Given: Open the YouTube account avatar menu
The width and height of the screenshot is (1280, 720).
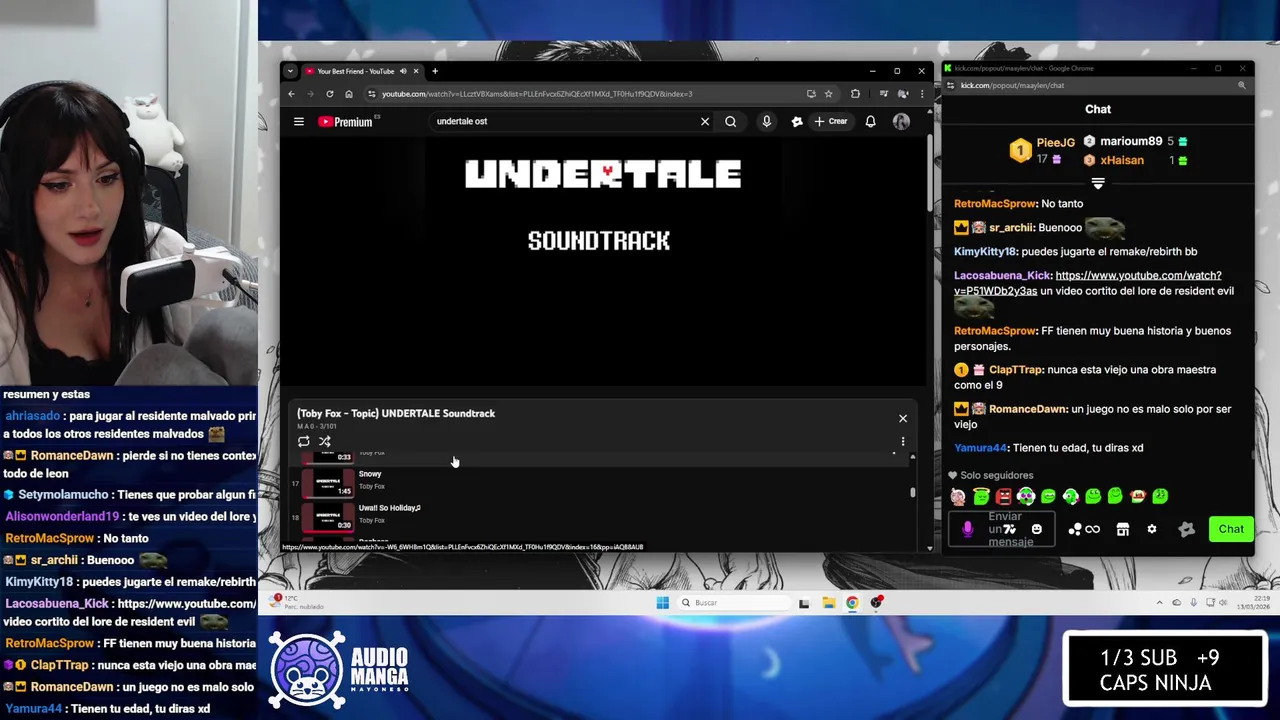Looking at the screenshot, I should 901,122.
